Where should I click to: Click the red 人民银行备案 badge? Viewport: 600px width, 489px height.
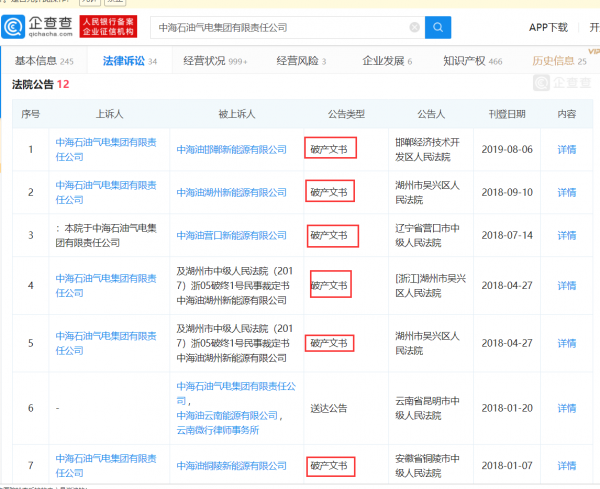(x=108, y=27)
